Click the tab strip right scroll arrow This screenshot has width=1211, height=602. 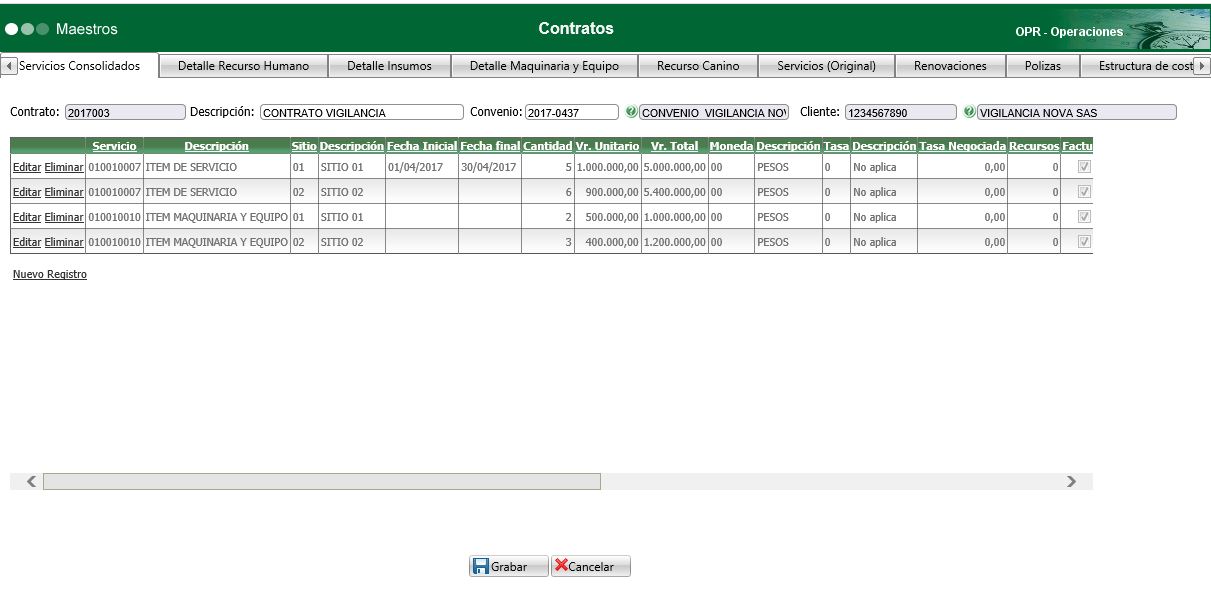(1203, 66)
